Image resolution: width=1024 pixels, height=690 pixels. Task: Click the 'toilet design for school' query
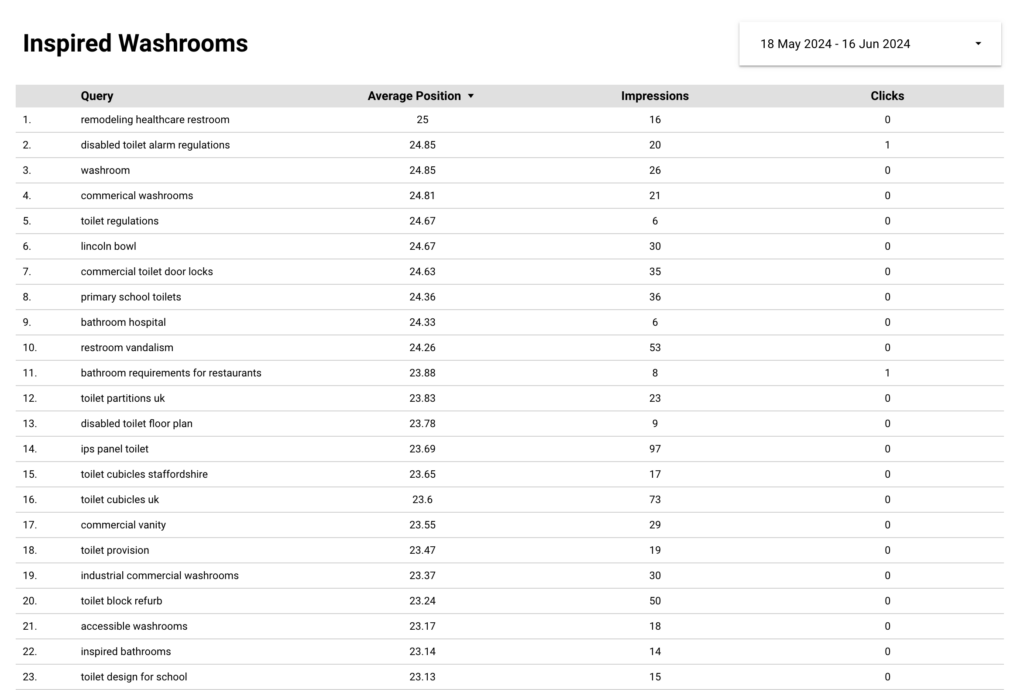(x=133, y=676)
